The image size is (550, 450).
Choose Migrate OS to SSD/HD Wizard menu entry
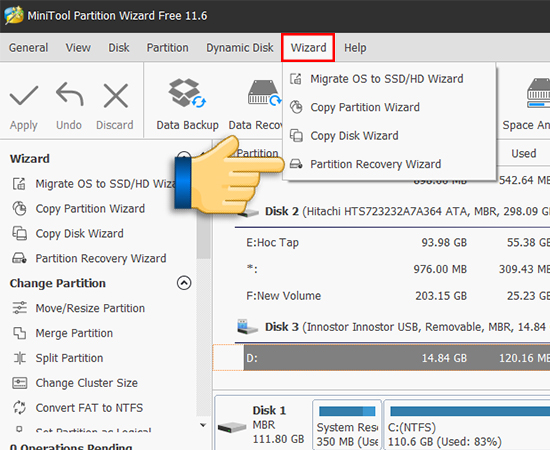pos(389,79)
